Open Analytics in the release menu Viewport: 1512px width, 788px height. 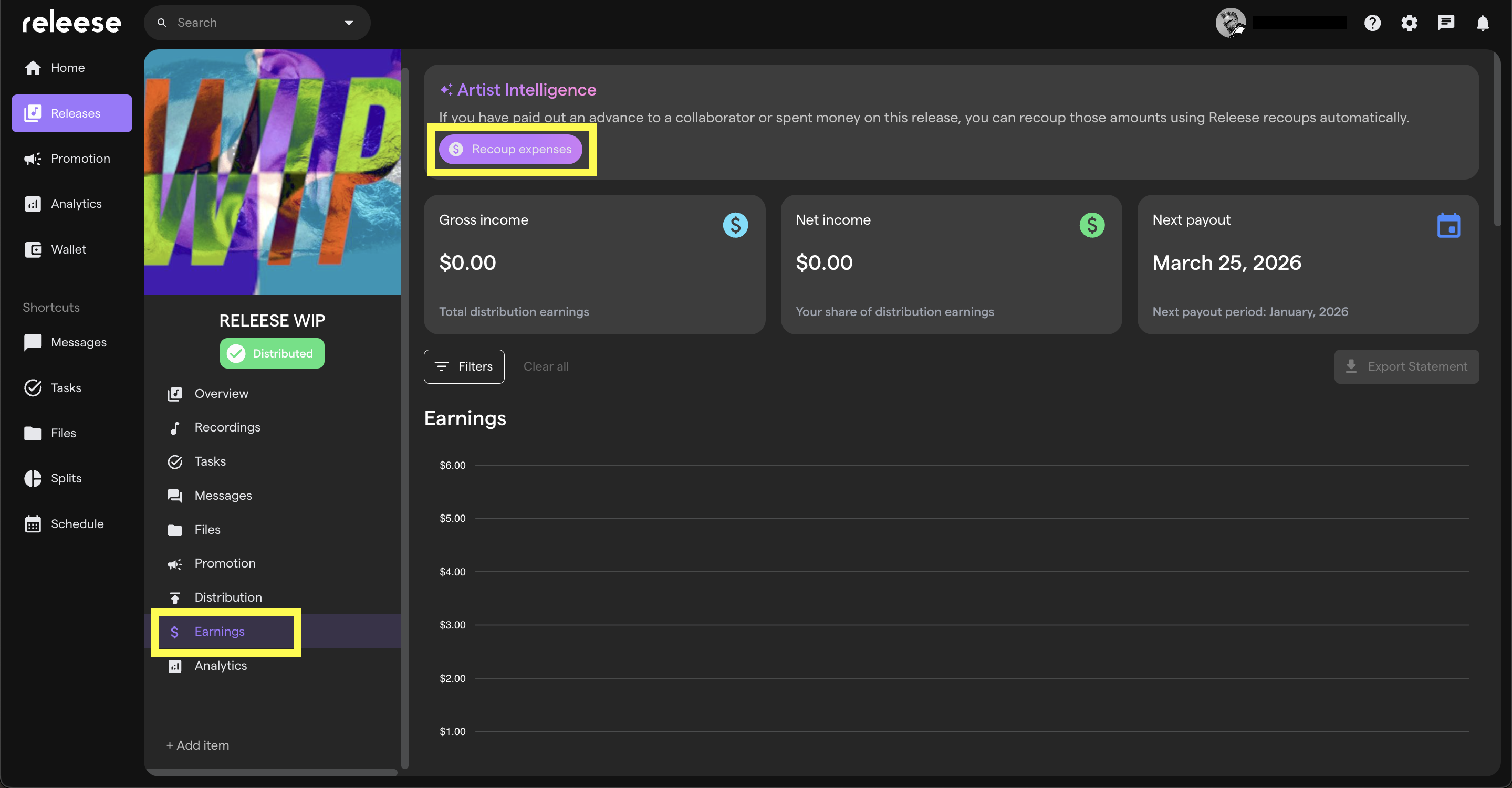(x=273, y=665)
